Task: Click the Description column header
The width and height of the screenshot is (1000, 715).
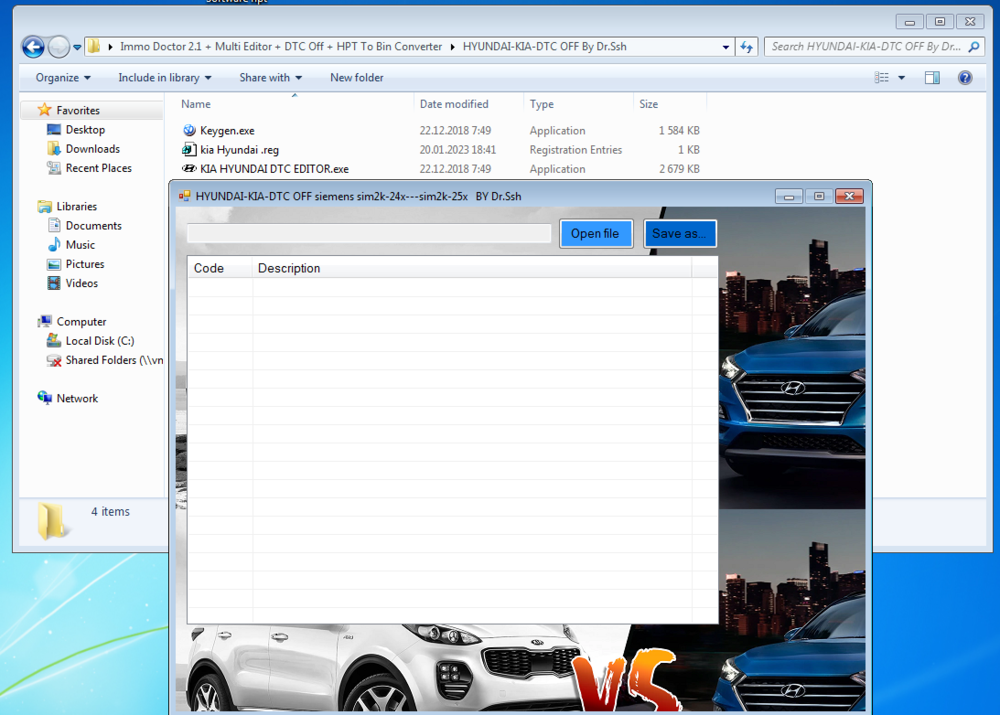Action: point(289,268)
